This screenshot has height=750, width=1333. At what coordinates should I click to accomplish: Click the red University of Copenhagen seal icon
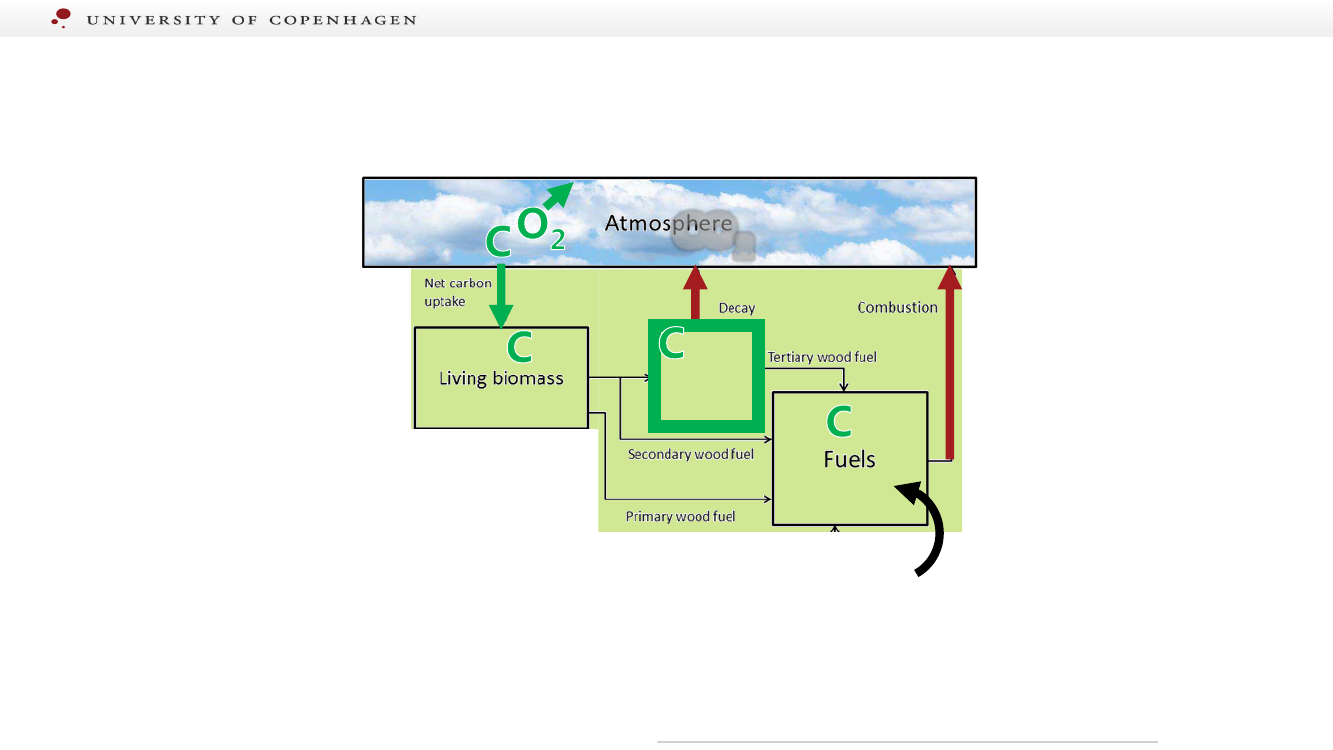[62, 17]
